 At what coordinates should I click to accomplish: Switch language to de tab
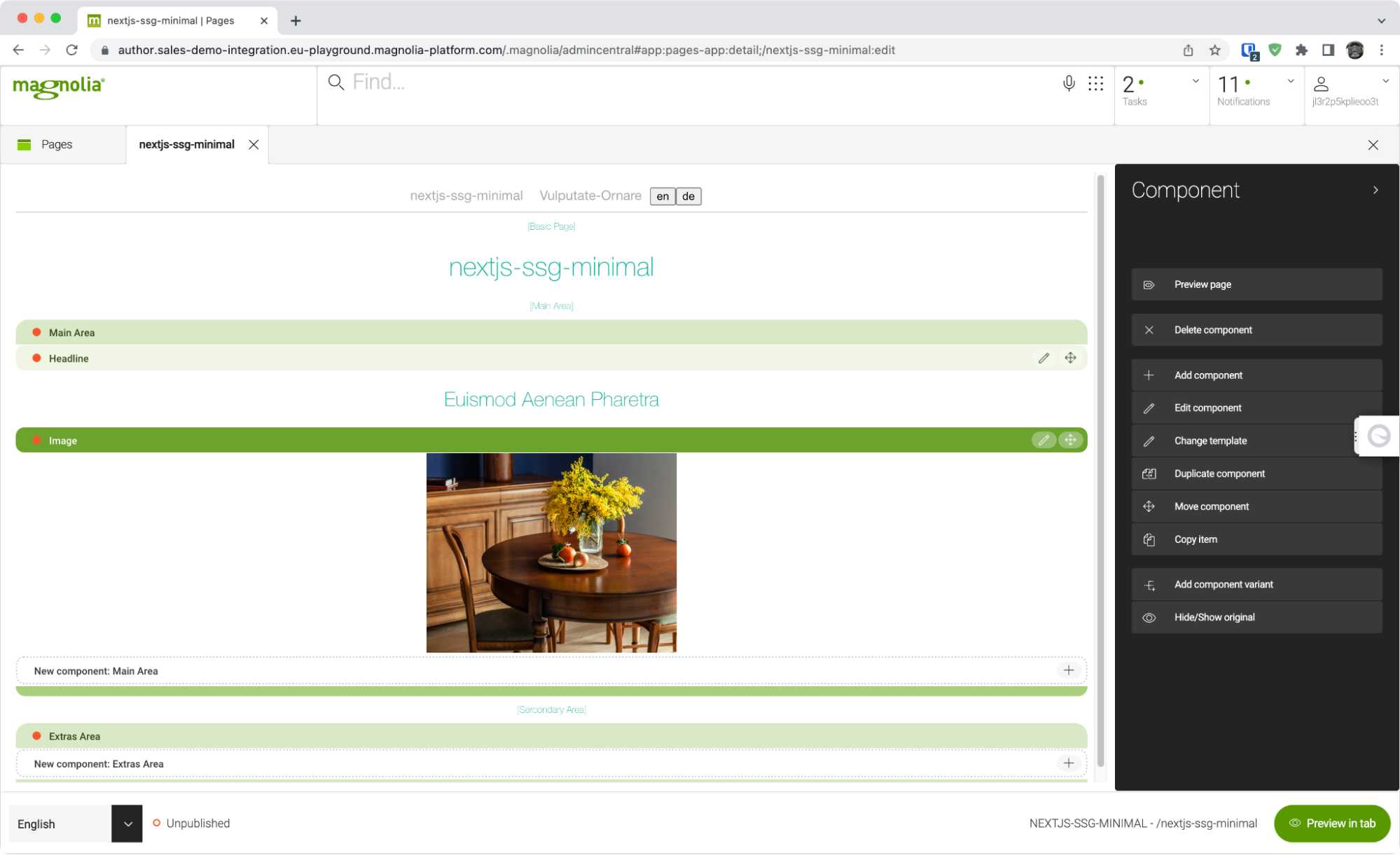pyautogui.click(x=688, y=195)
